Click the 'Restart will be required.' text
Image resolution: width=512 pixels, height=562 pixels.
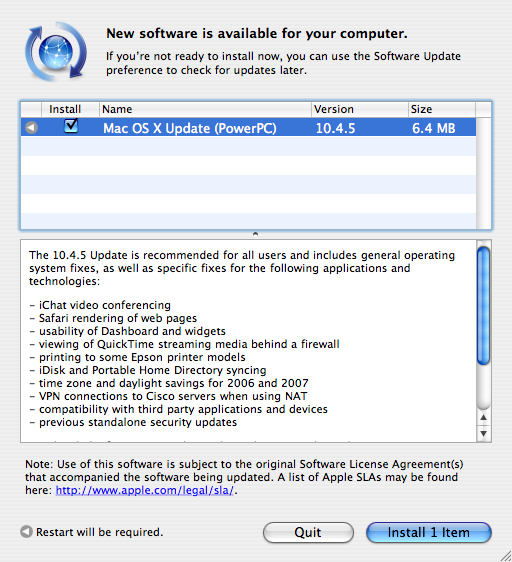[100, 532]
